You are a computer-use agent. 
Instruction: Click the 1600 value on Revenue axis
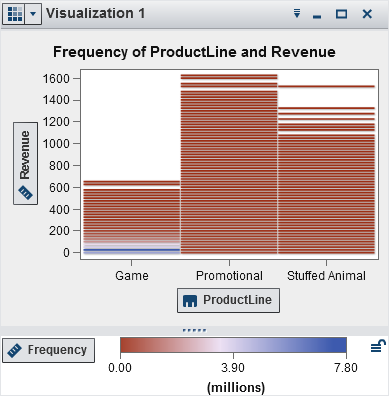pos(56,79)
